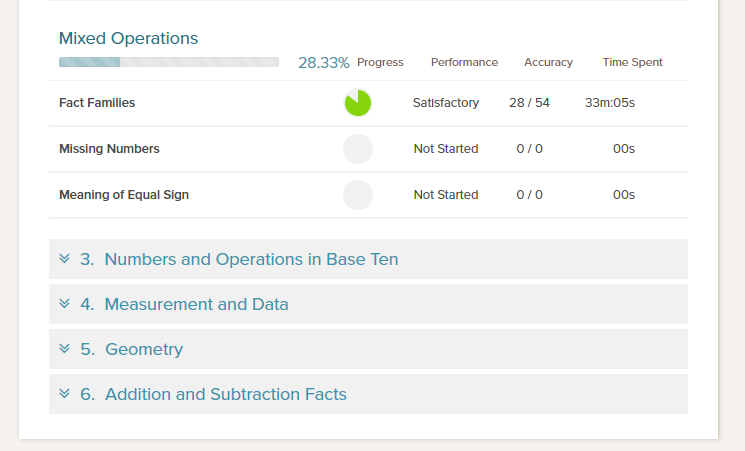Screen dimensions: 745x451
Task: Click the Time Spent column header
Action: [x=632, y=62]
